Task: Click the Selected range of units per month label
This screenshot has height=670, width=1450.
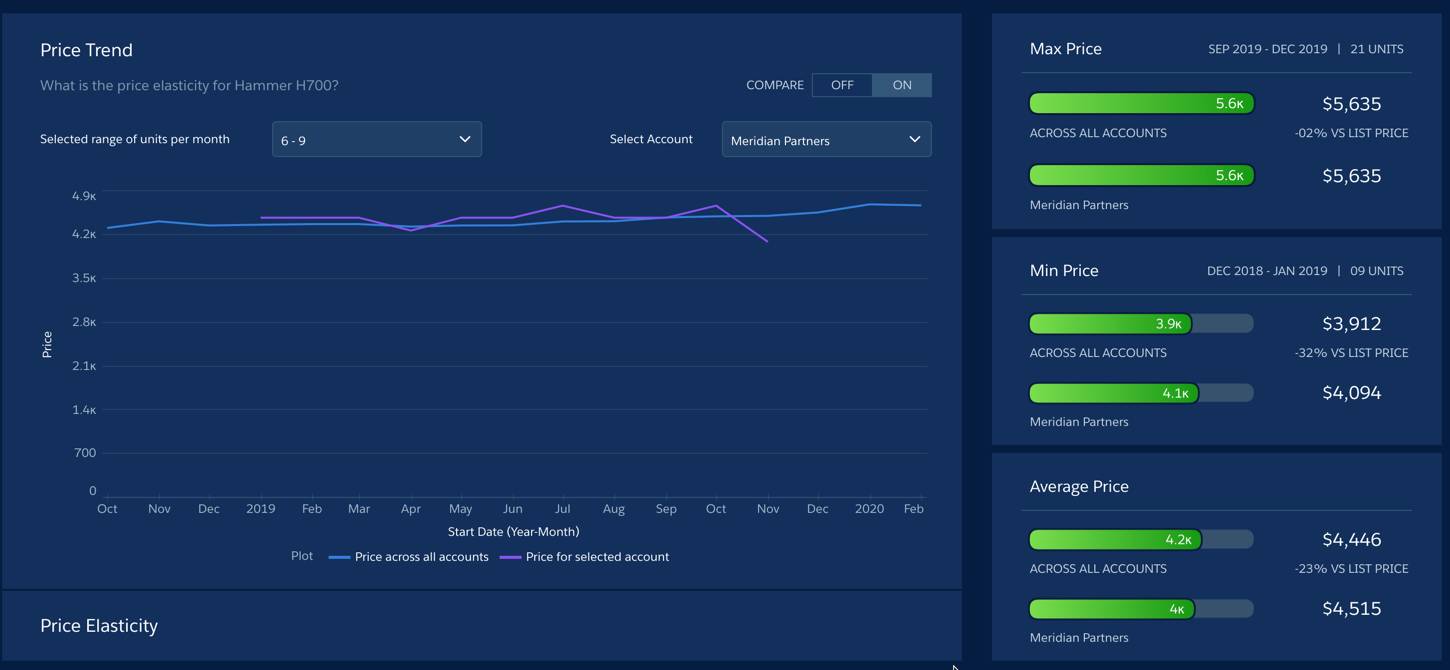Action: 135,139
